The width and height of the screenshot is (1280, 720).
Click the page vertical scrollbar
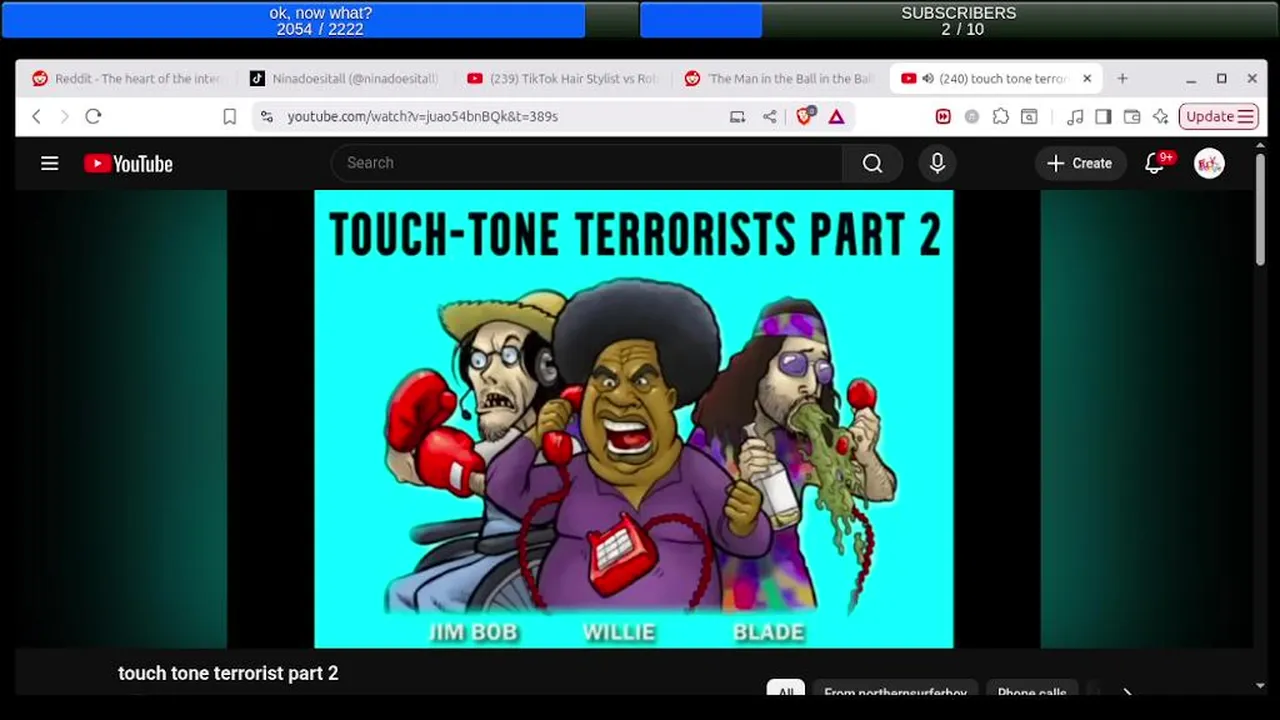[1260, 210]
